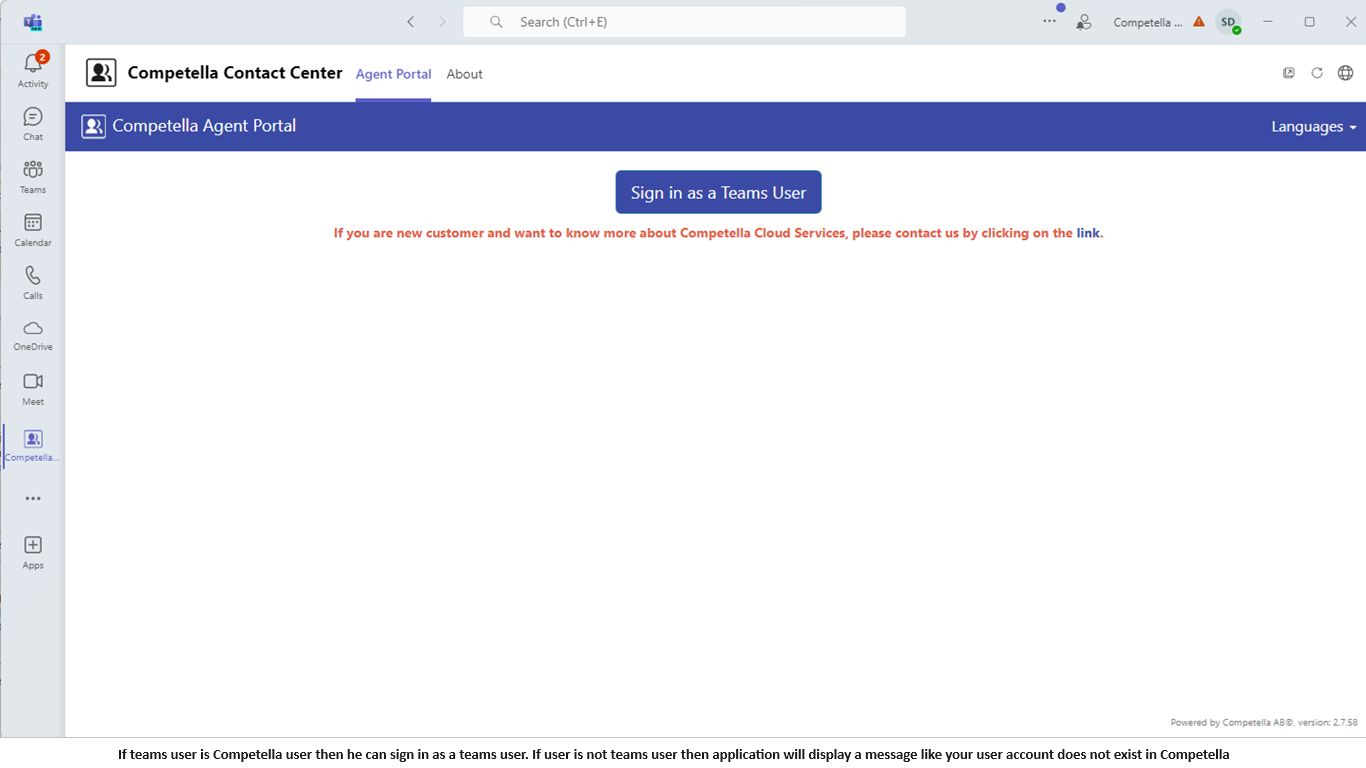The image size is (1366, 768).
Task: Click the 'Powered by Competella AB' version text
Action: click(x=1264, y=722)
